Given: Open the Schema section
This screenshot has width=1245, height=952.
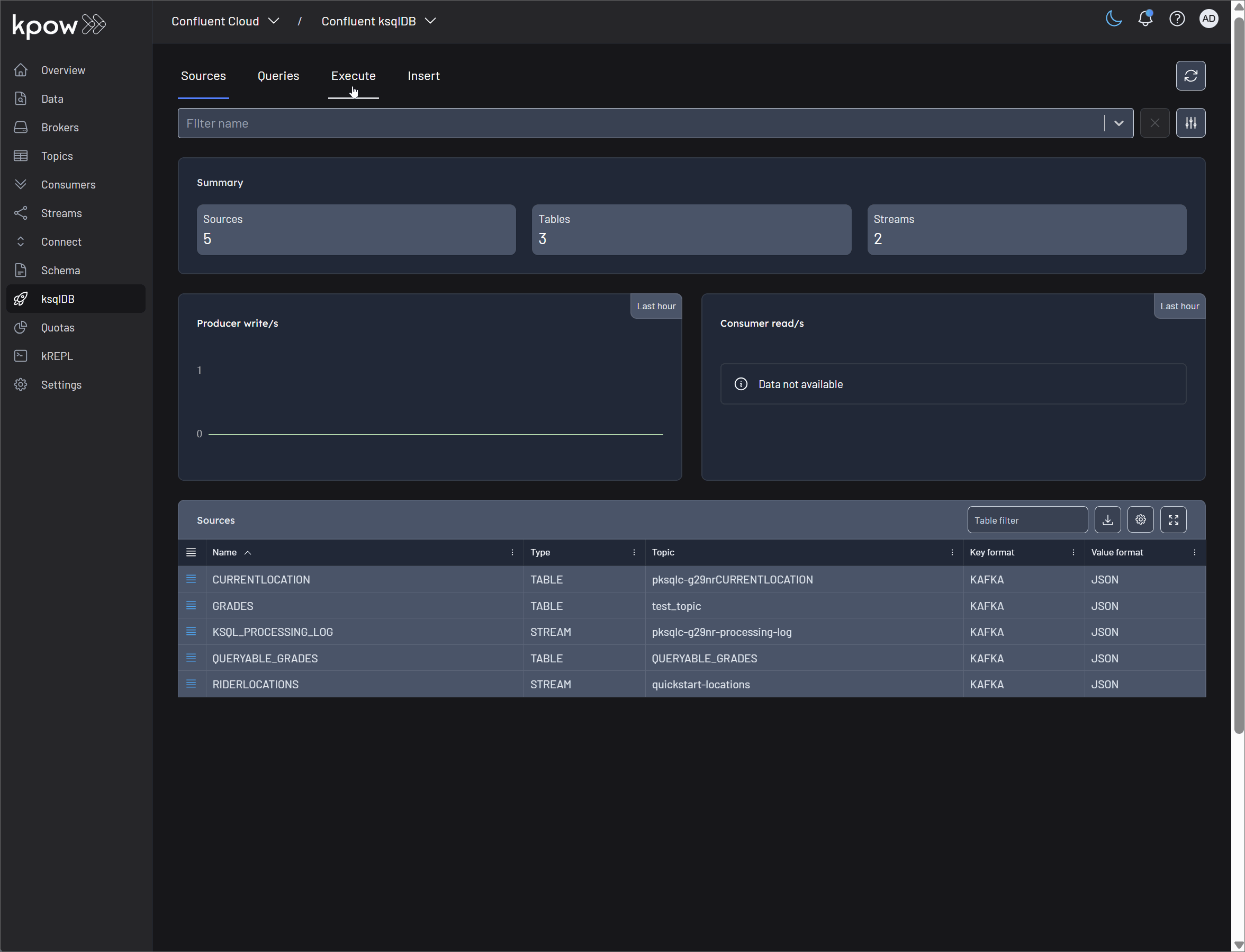Looking at the screenshot, I should (76, 271).
